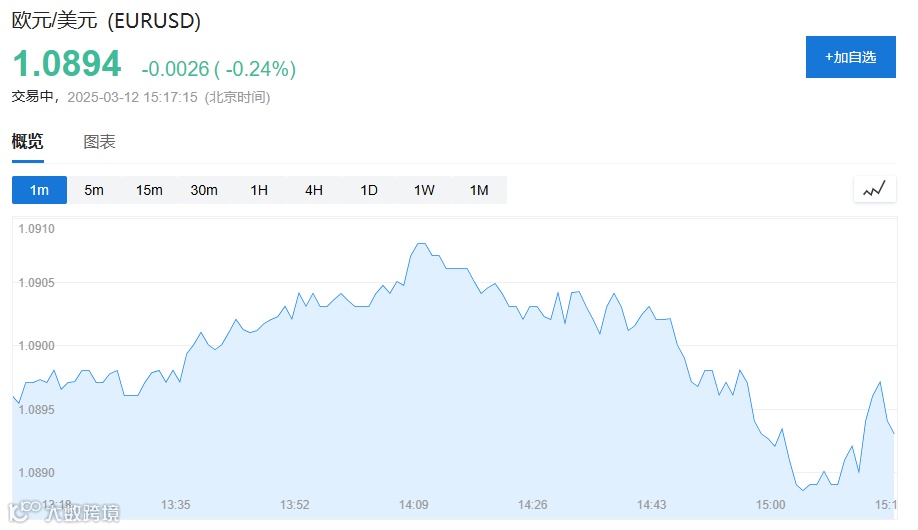The image size is (918, 530).
Task: Click the watermark logo at bottom left
Action: pos(64,513)
